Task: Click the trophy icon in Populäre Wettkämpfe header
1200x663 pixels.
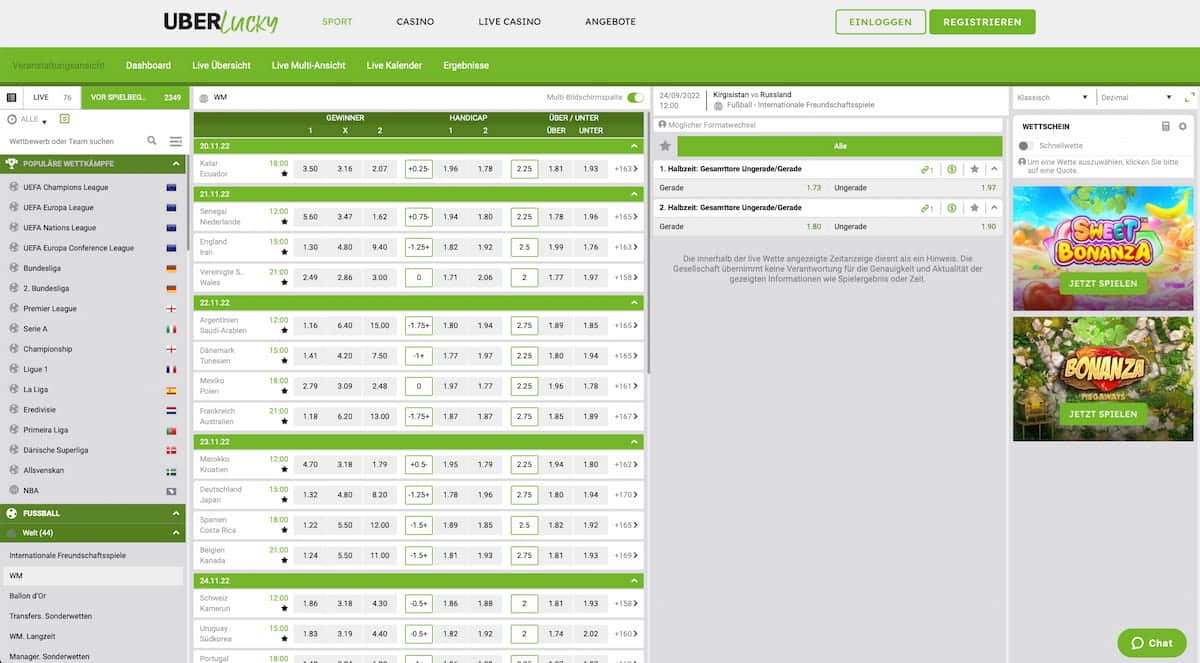Action: (x=12, y=163)
